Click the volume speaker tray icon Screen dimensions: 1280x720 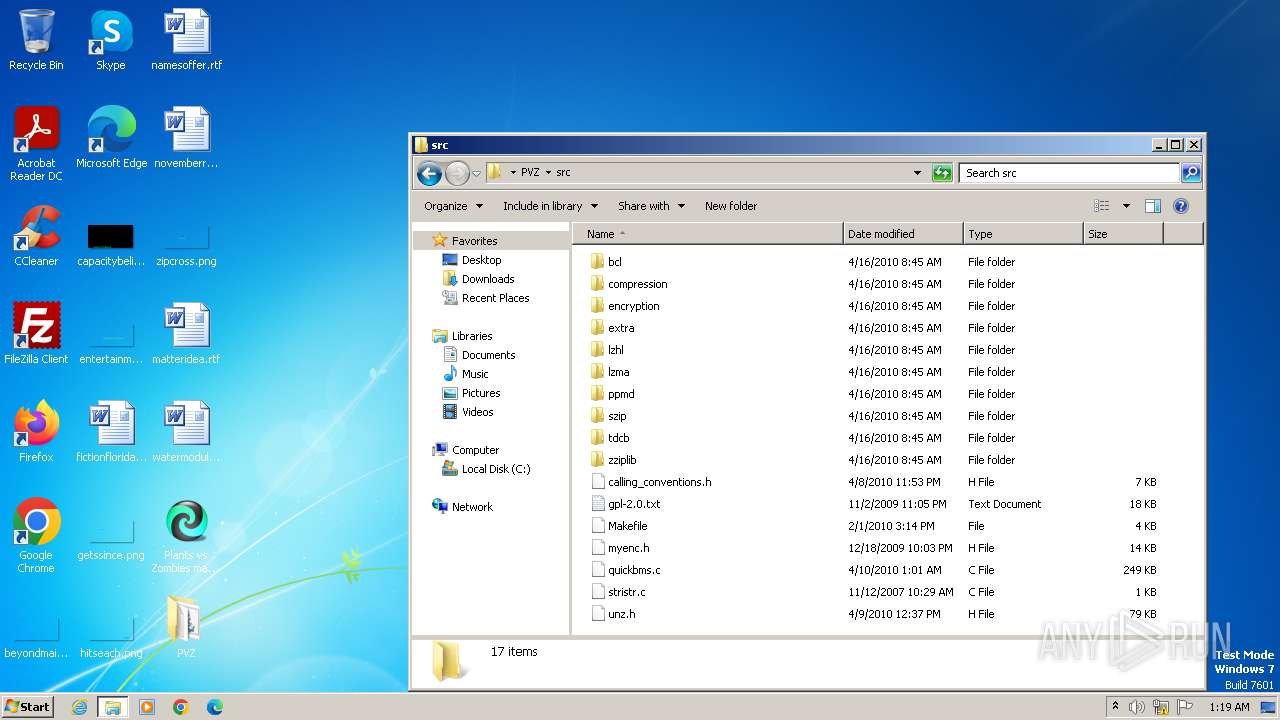pos(1136,707)
